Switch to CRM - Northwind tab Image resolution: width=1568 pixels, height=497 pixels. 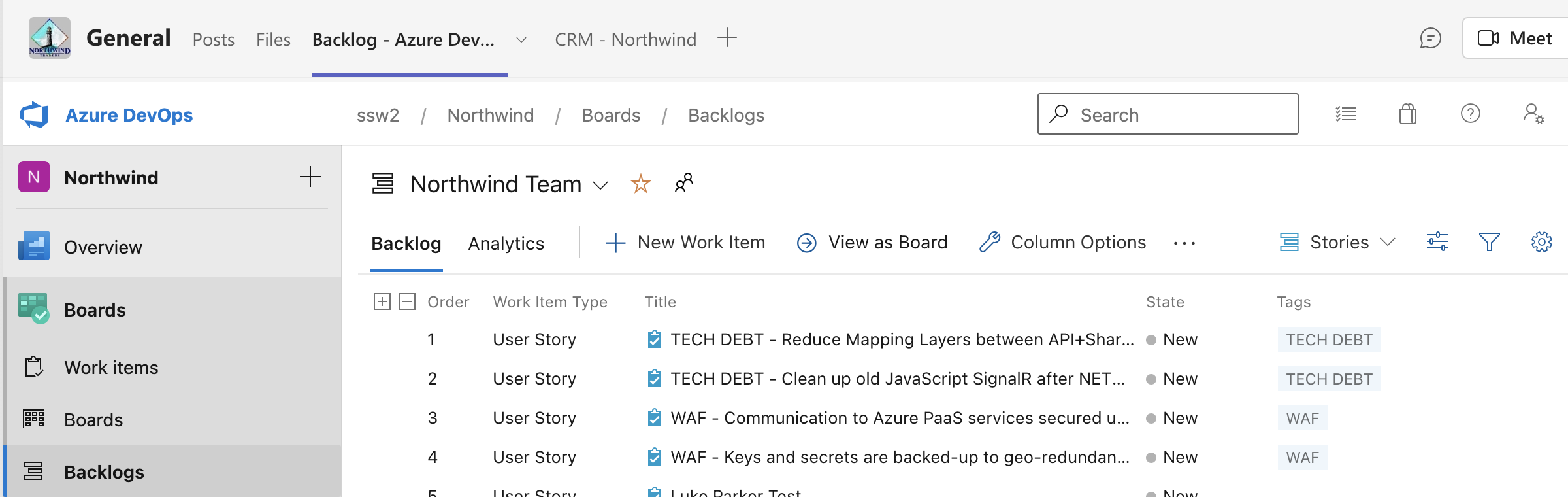(625, 40)
